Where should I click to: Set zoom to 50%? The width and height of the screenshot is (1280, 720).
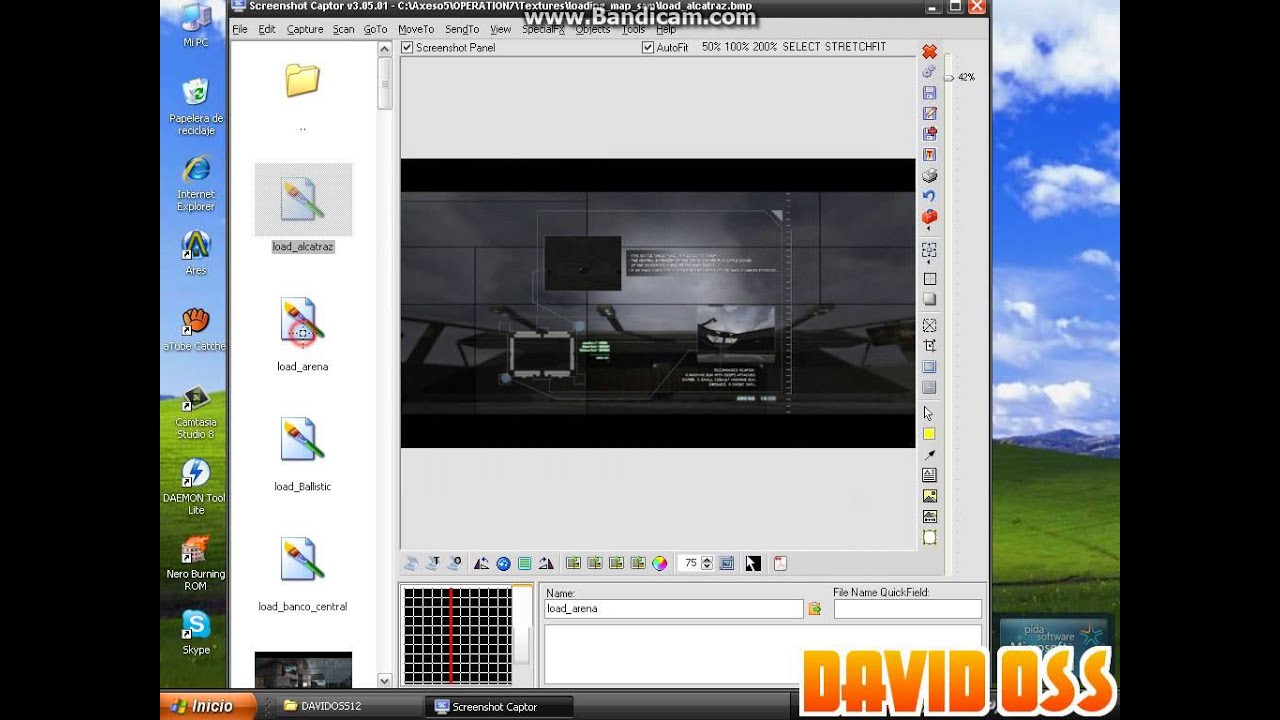pos(712,47)
